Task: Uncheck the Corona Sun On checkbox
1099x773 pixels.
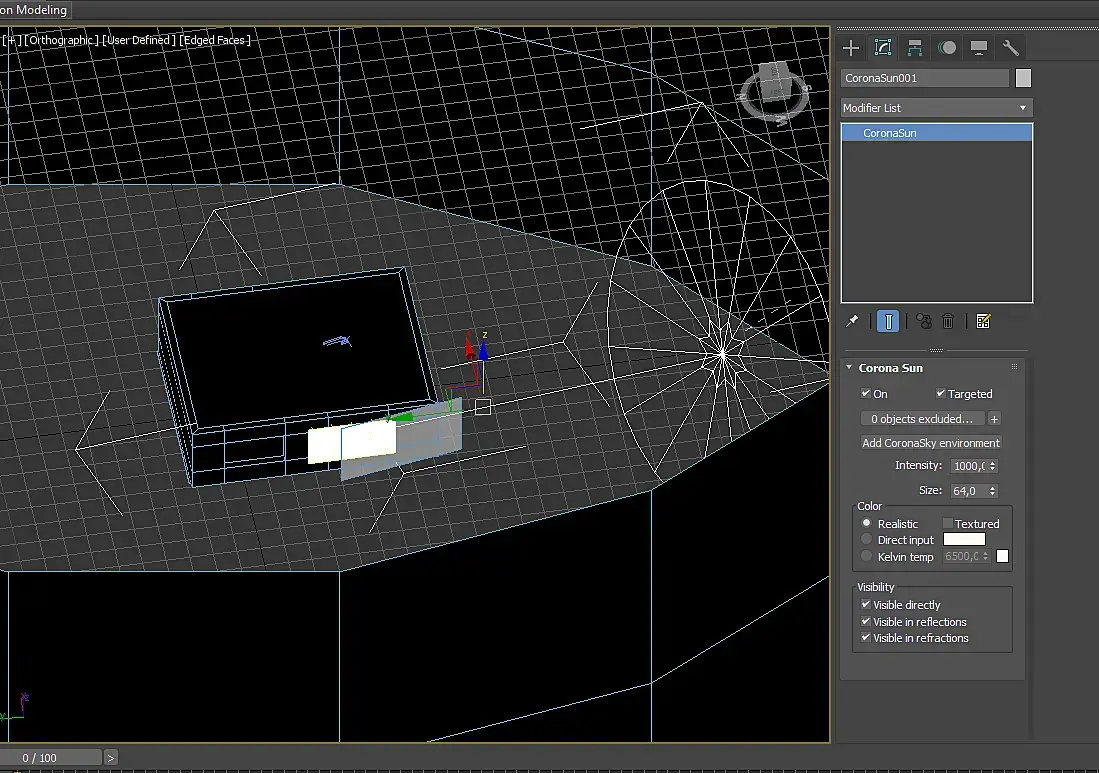Action: click(x=866, y=394)
